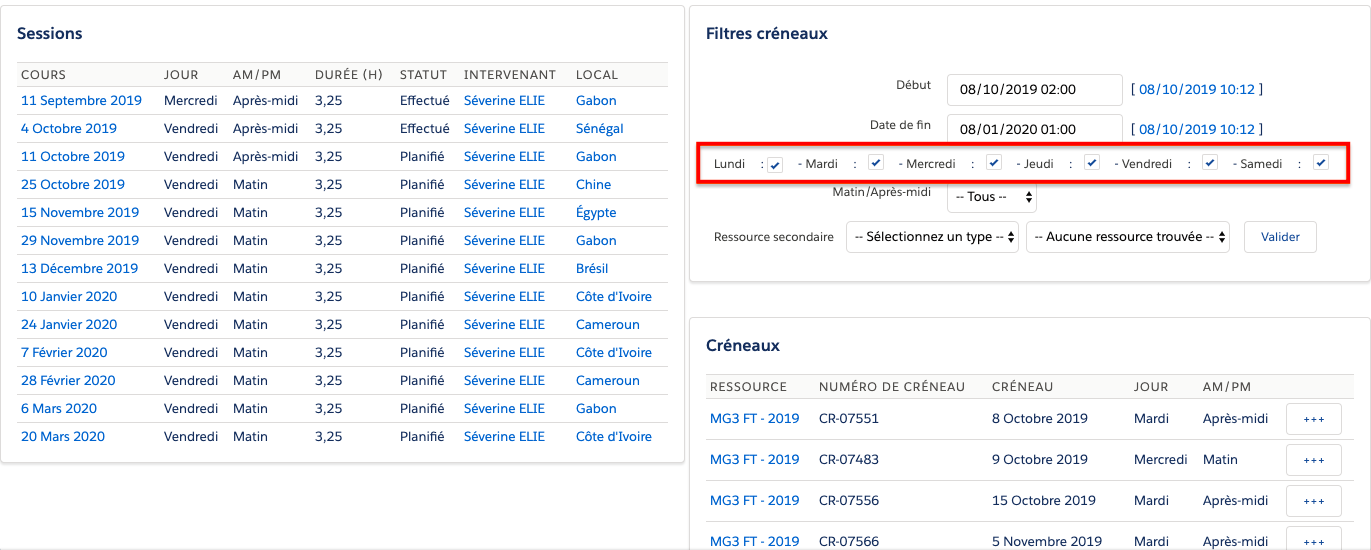Screen dimensions: 1371x550
Task: Open the Aucune ressource trouvée dropdown
Action: [1128, 237]
